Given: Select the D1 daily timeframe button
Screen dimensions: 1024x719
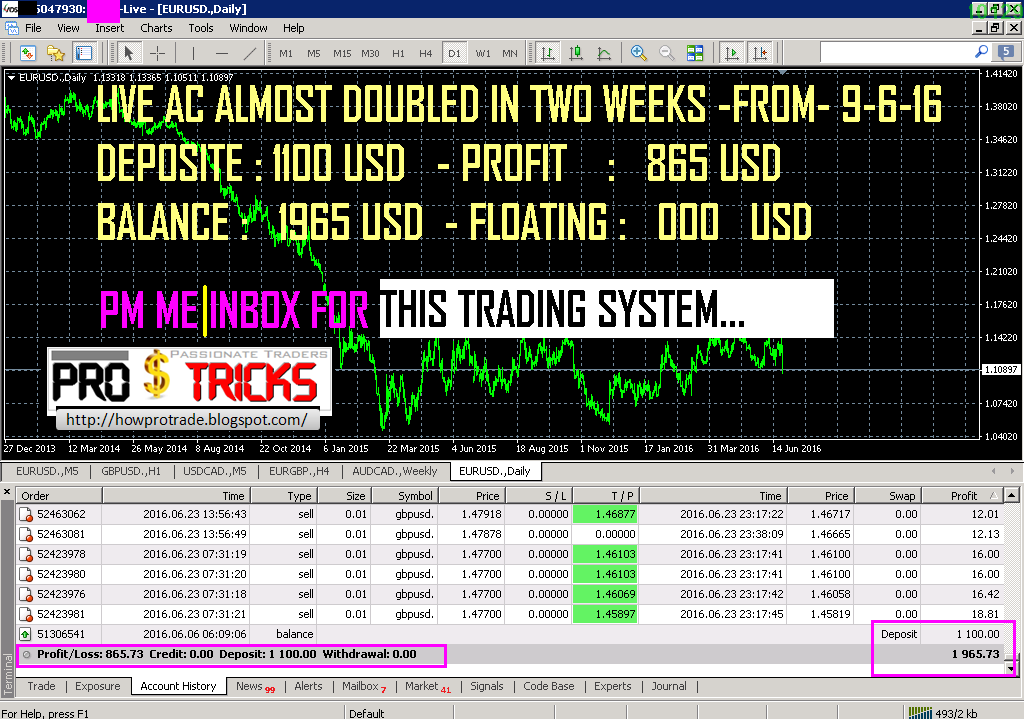Looking at the screenshot, I should pyautogui.click(x=454, y=54).
